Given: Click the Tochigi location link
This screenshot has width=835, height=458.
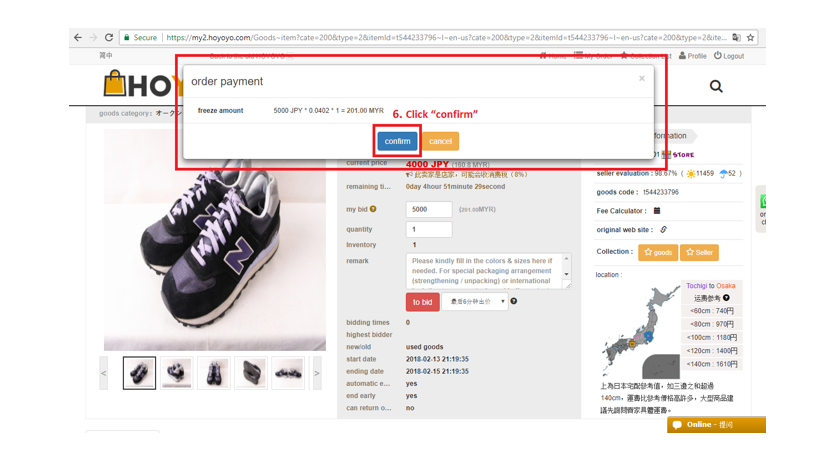Looking at the screenshot, I should [x=697, y=286].
